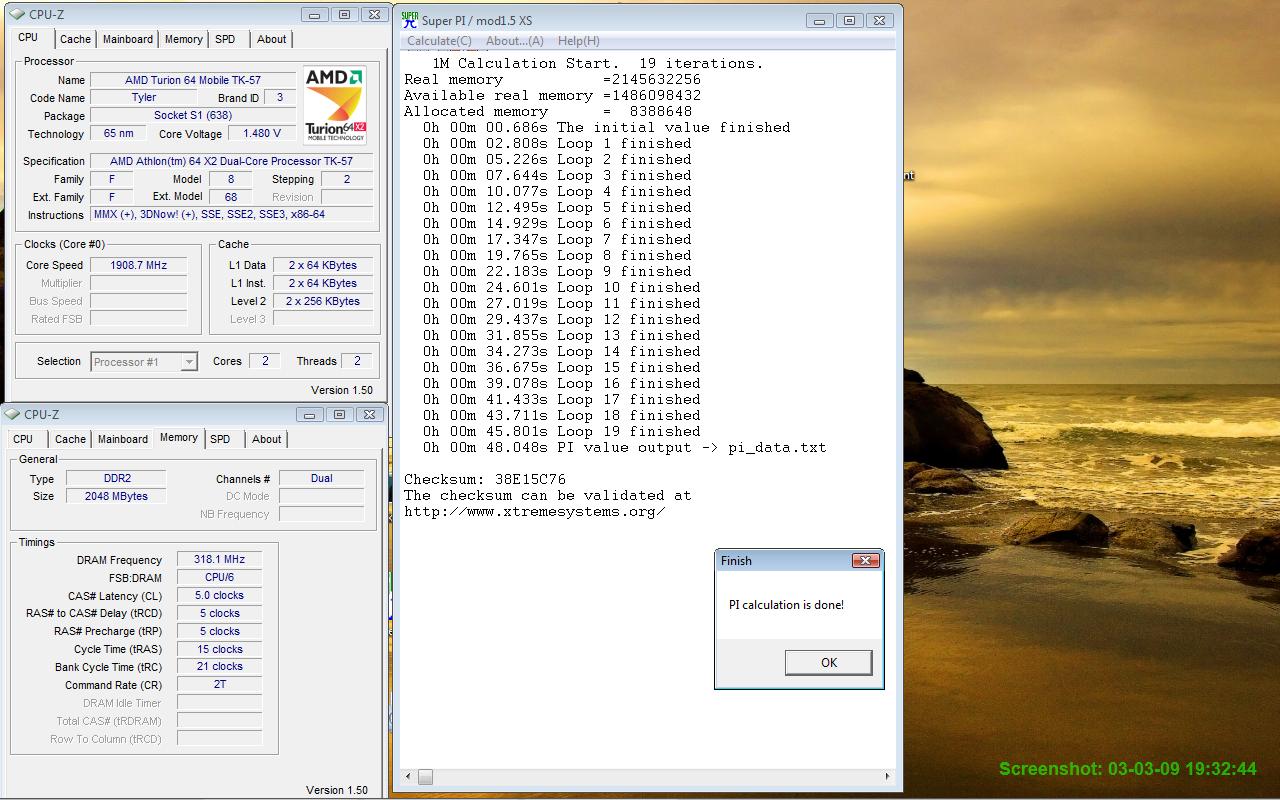Click the "Loop 19 finished" line in Super PI
This screenshot has height=800, width=1280.
pos(561,431)
